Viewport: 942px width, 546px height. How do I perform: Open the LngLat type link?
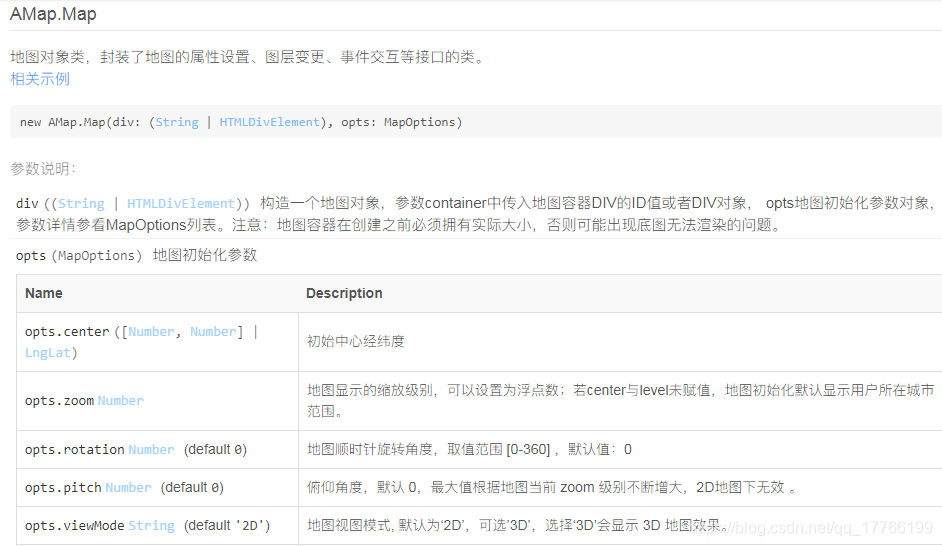(48, 353)
